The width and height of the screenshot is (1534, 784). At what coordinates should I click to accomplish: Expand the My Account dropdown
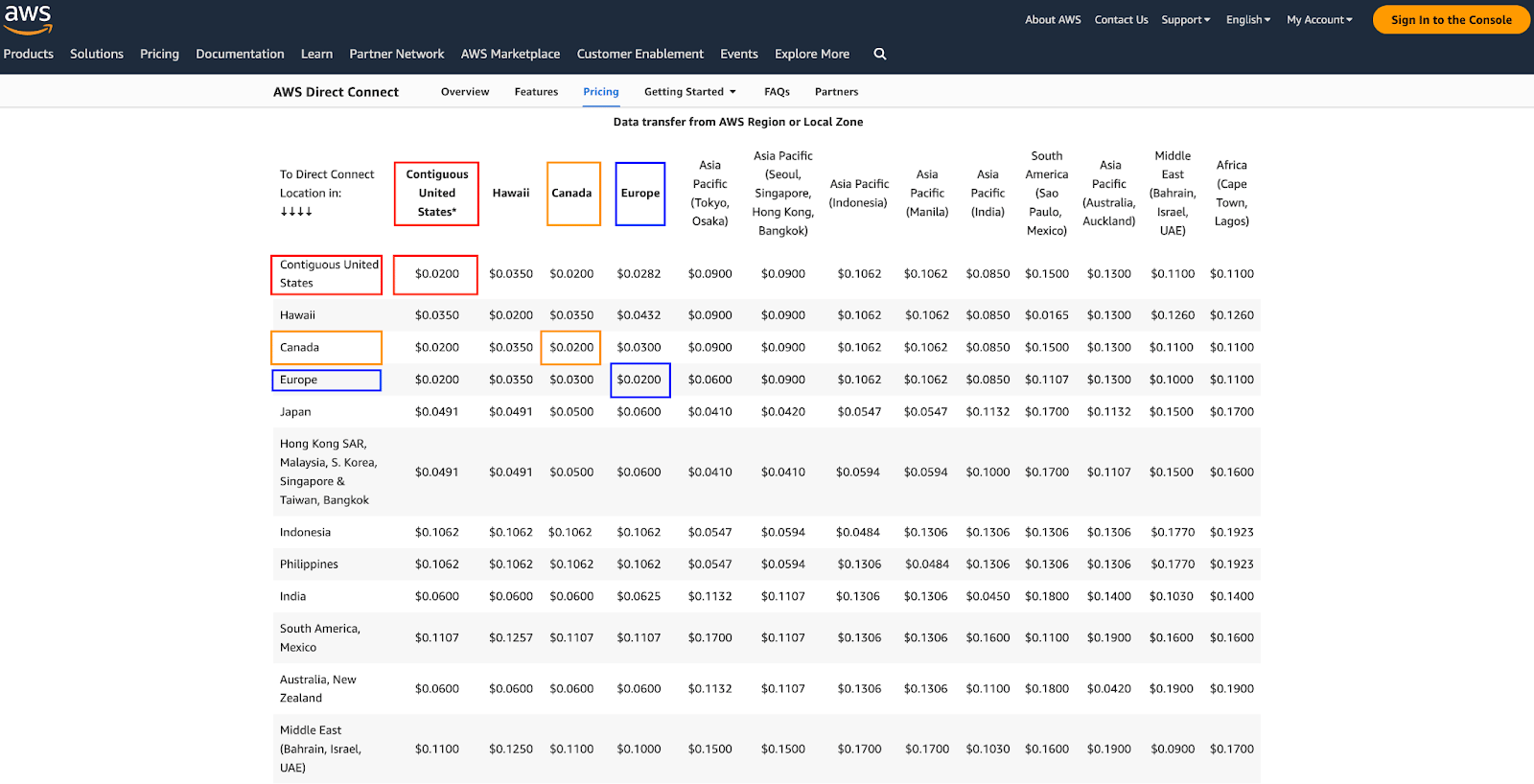click(x=1319, y=20)
